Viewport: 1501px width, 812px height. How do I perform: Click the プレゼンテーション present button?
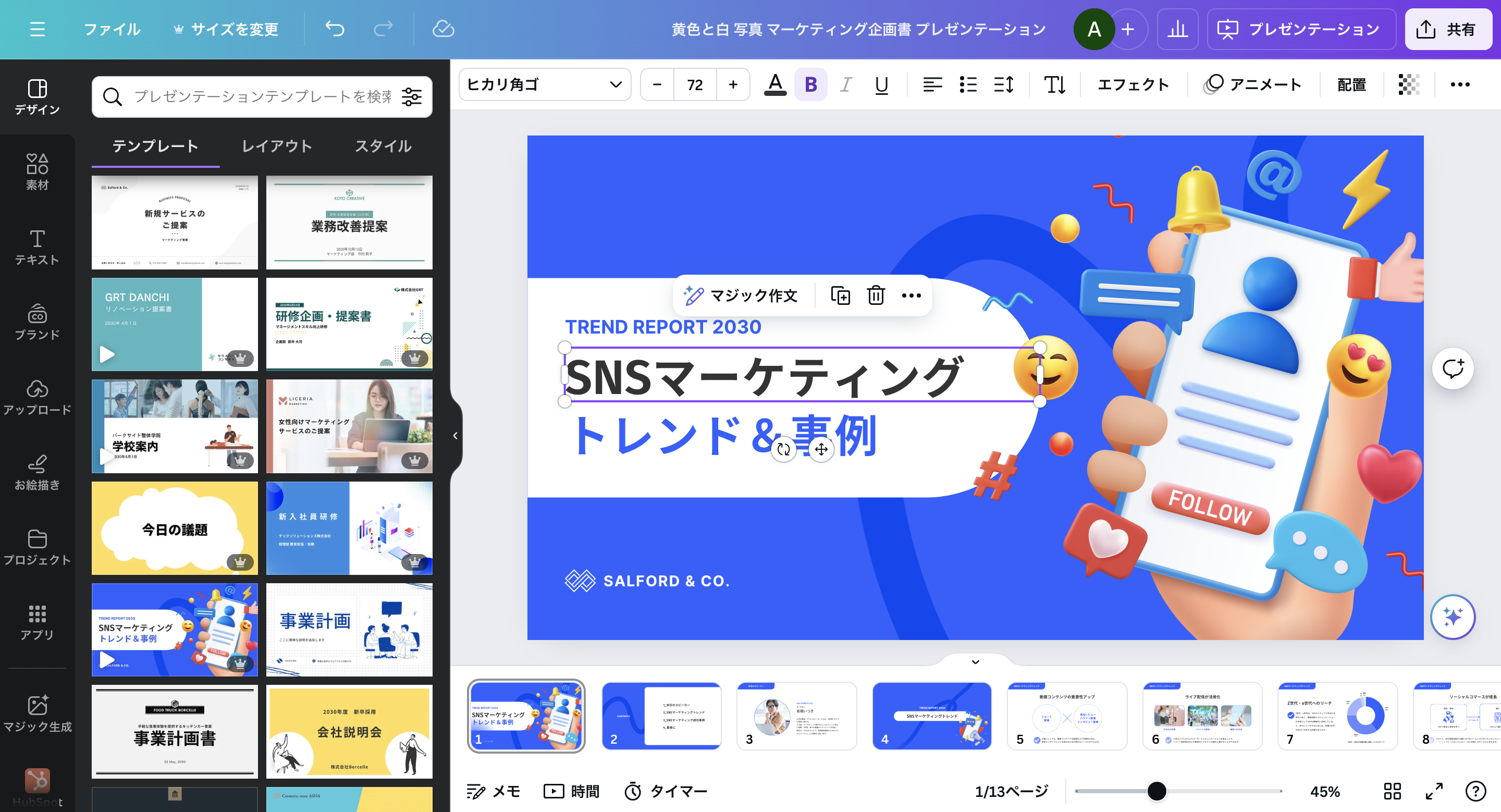1301,29
